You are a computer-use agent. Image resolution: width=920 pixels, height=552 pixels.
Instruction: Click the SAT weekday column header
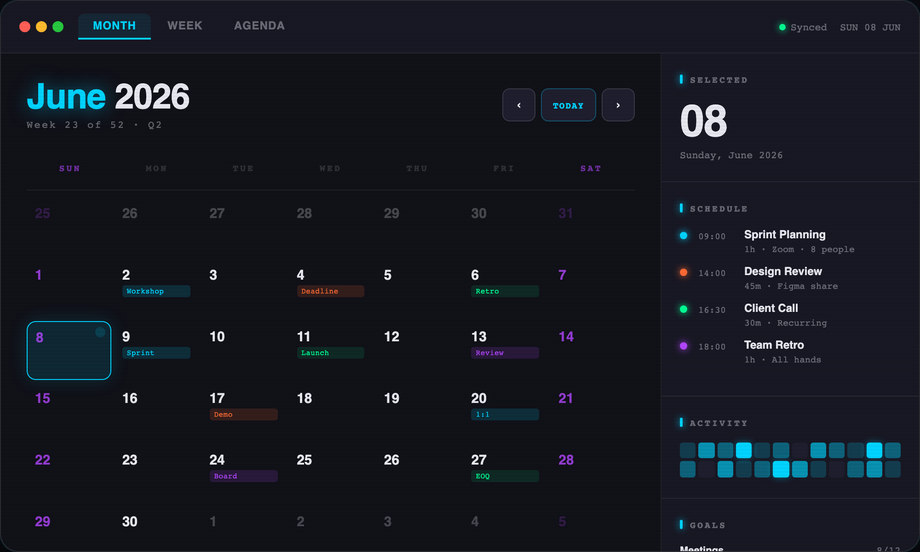591,168
